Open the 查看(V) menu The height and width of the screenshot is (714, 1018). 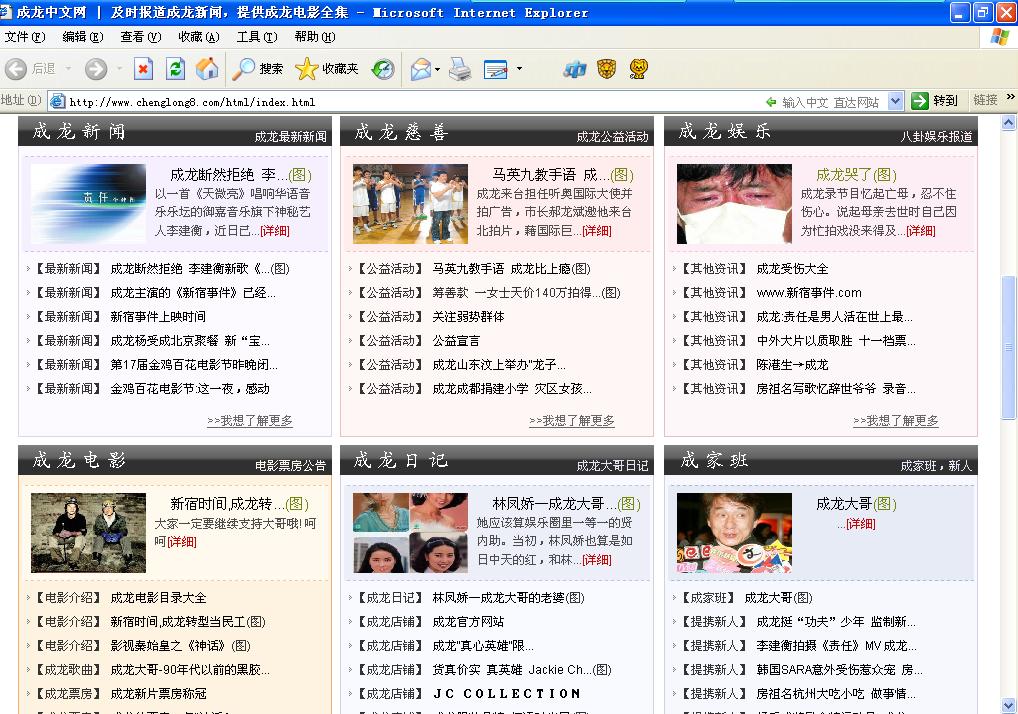(140, 37)
